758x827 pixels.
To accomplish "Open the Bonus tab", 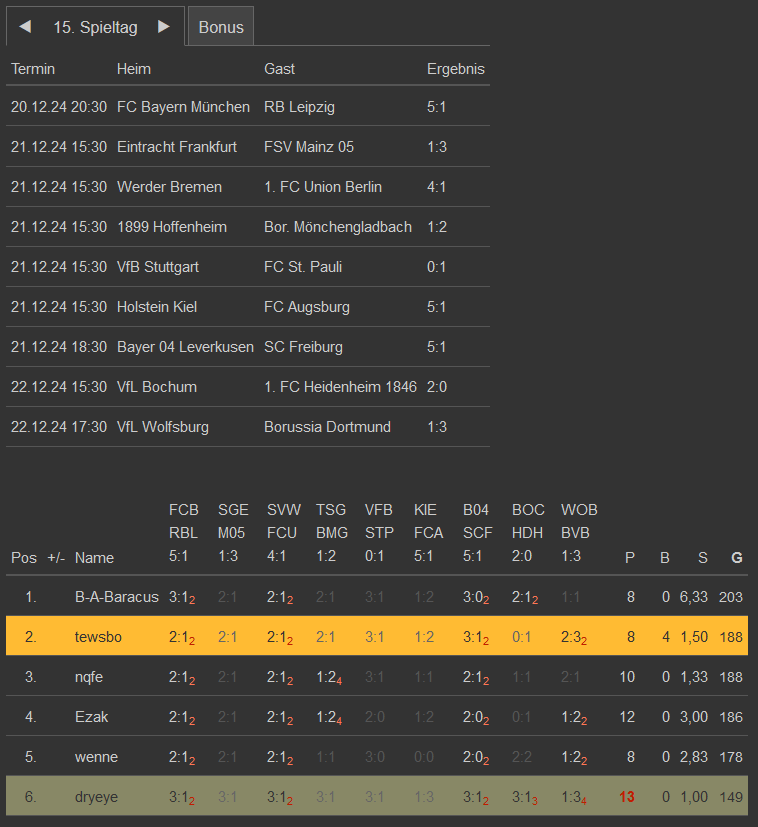I will click(221, 27).
